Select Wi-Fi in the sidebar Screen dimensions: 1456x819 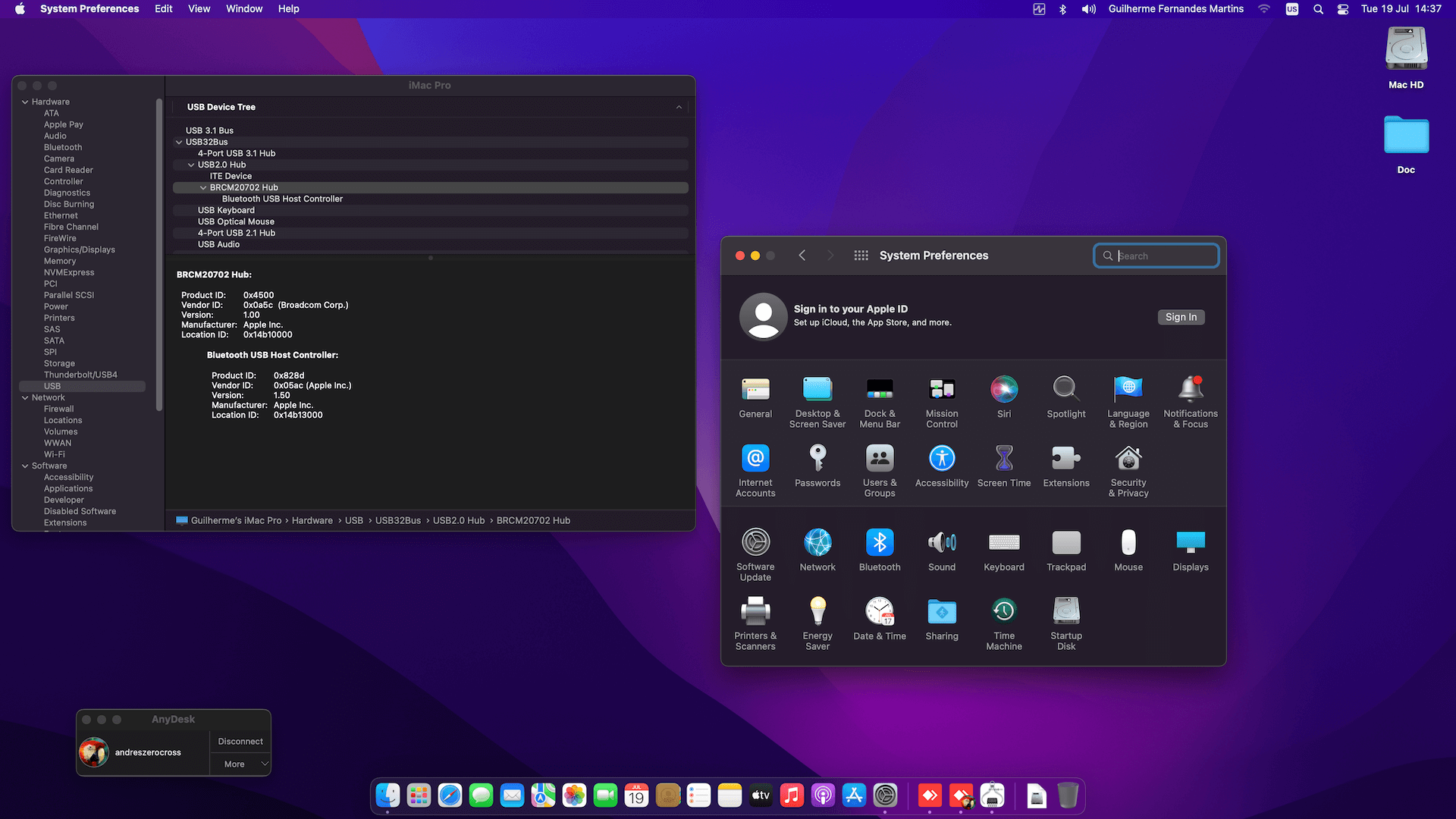[x=55, y=454]
